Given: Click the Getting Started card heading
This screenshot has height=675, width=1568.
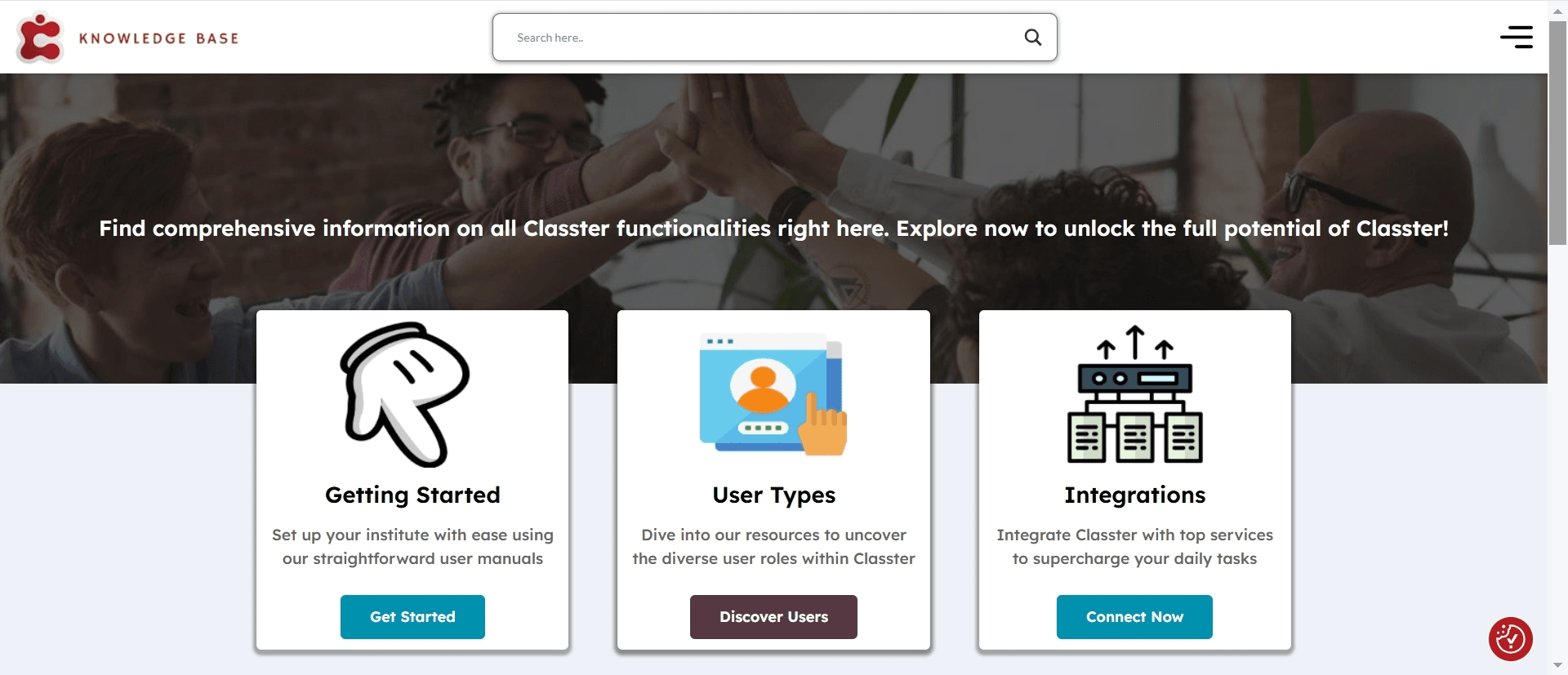Looking at the screenshot, I should tap(412, 495).
